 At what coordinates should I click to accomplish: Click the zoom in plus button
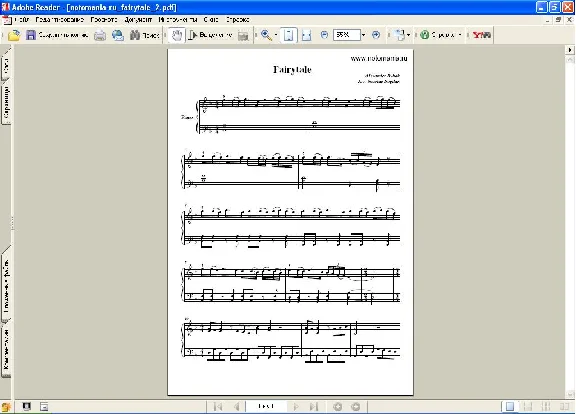tap(376, 35)
